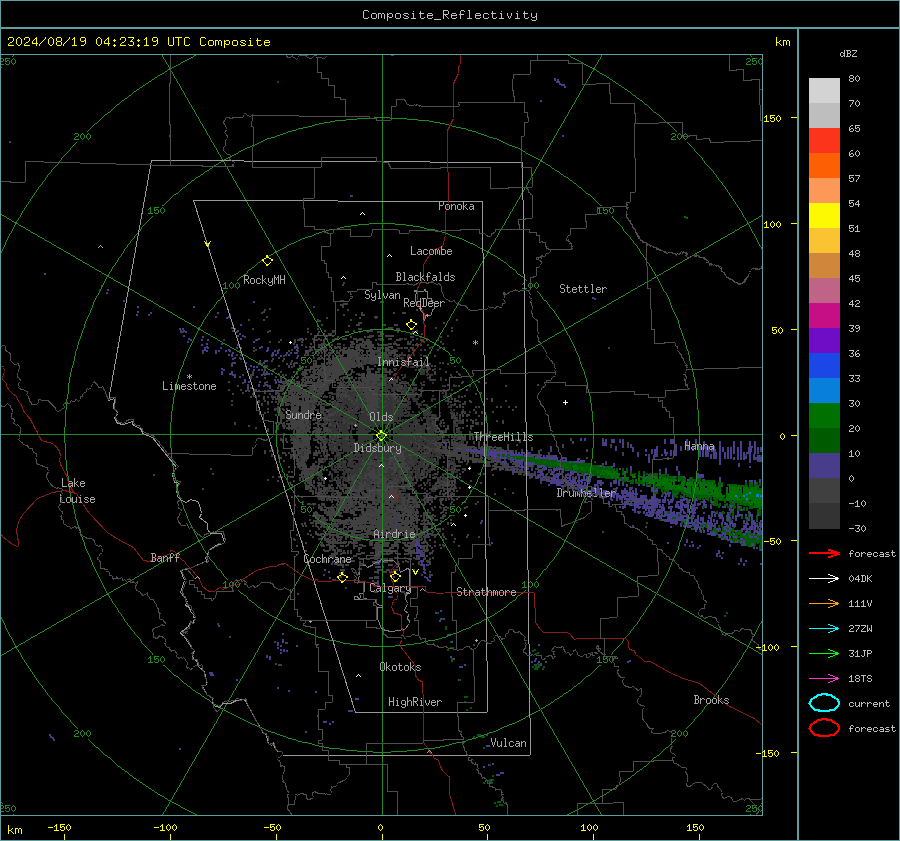The height and width of the screenshot is (841, 900).
Task: Click the Hanna city label
Action: [699, 446]
